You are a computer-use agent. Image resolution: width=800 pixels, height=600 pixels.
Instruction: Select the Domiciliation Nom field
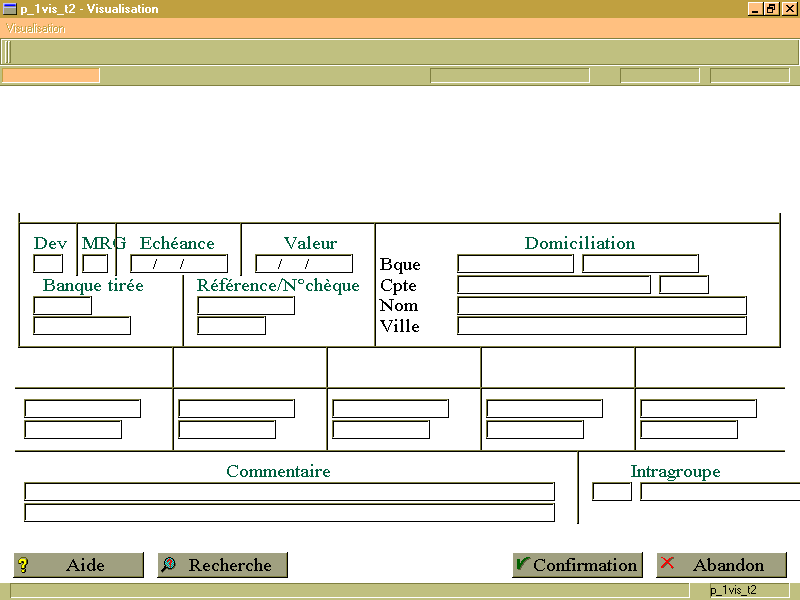tap(602, 306)
